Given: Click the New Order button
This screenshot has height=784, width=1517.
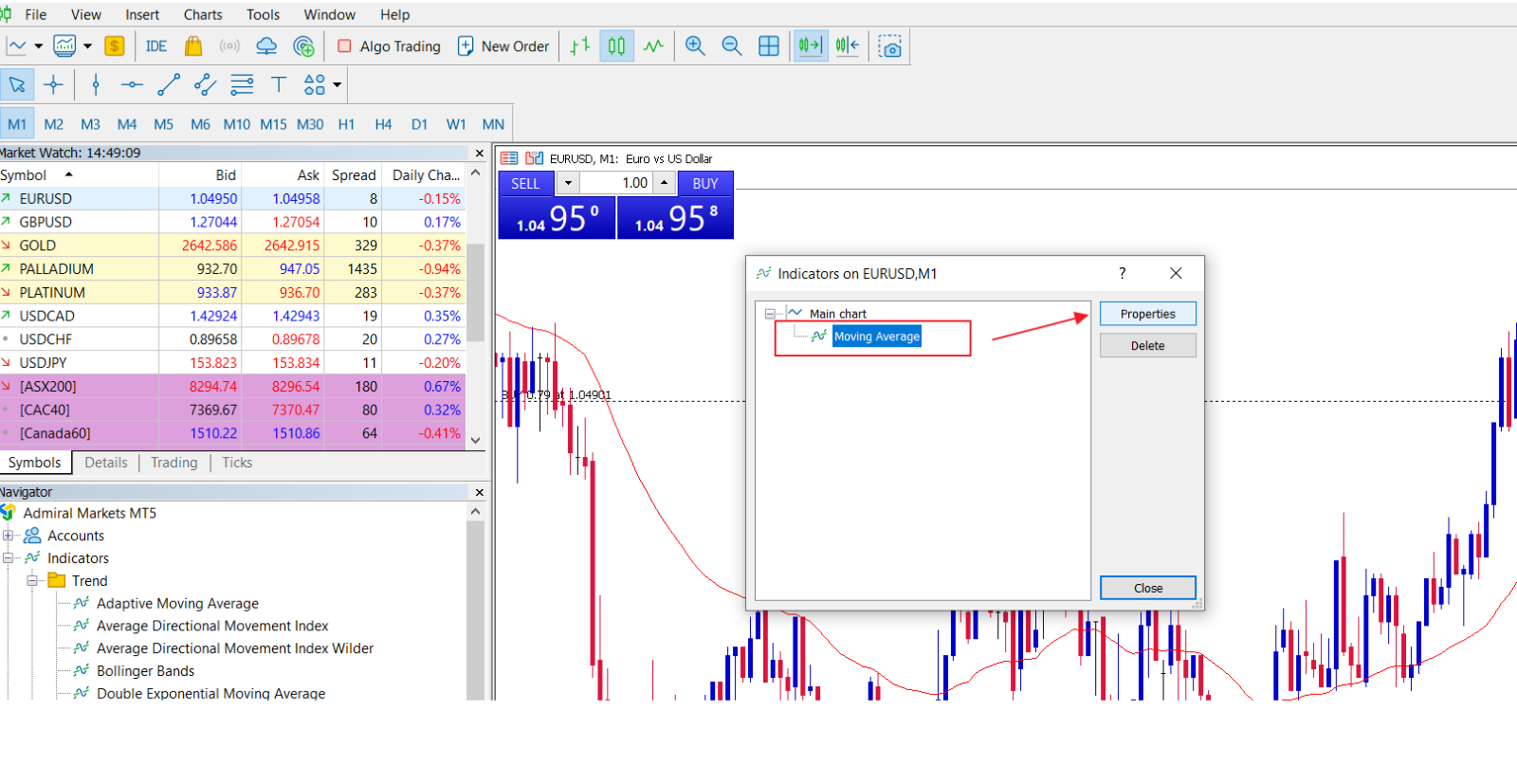Looking at the screenshot, I should tap(503, 46).
